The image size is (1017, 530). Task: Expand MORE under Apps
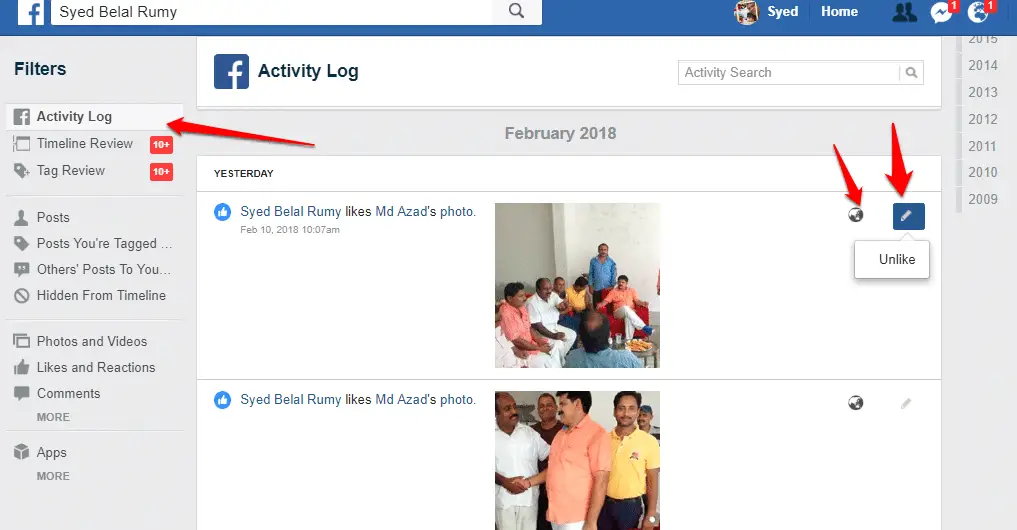tap(53, 476)
